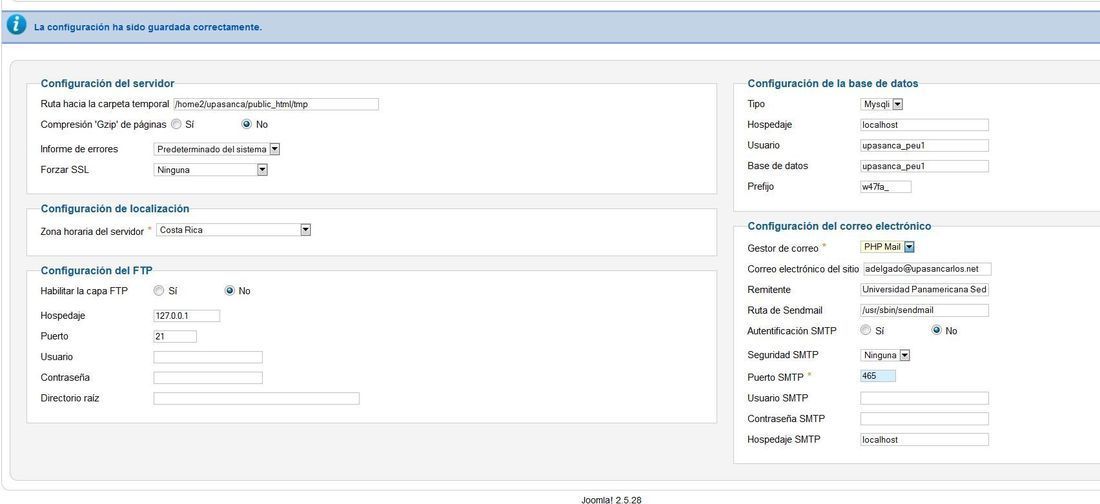Click the Compresión 'Gzip' de páginas label

click(x=104, y=124)
